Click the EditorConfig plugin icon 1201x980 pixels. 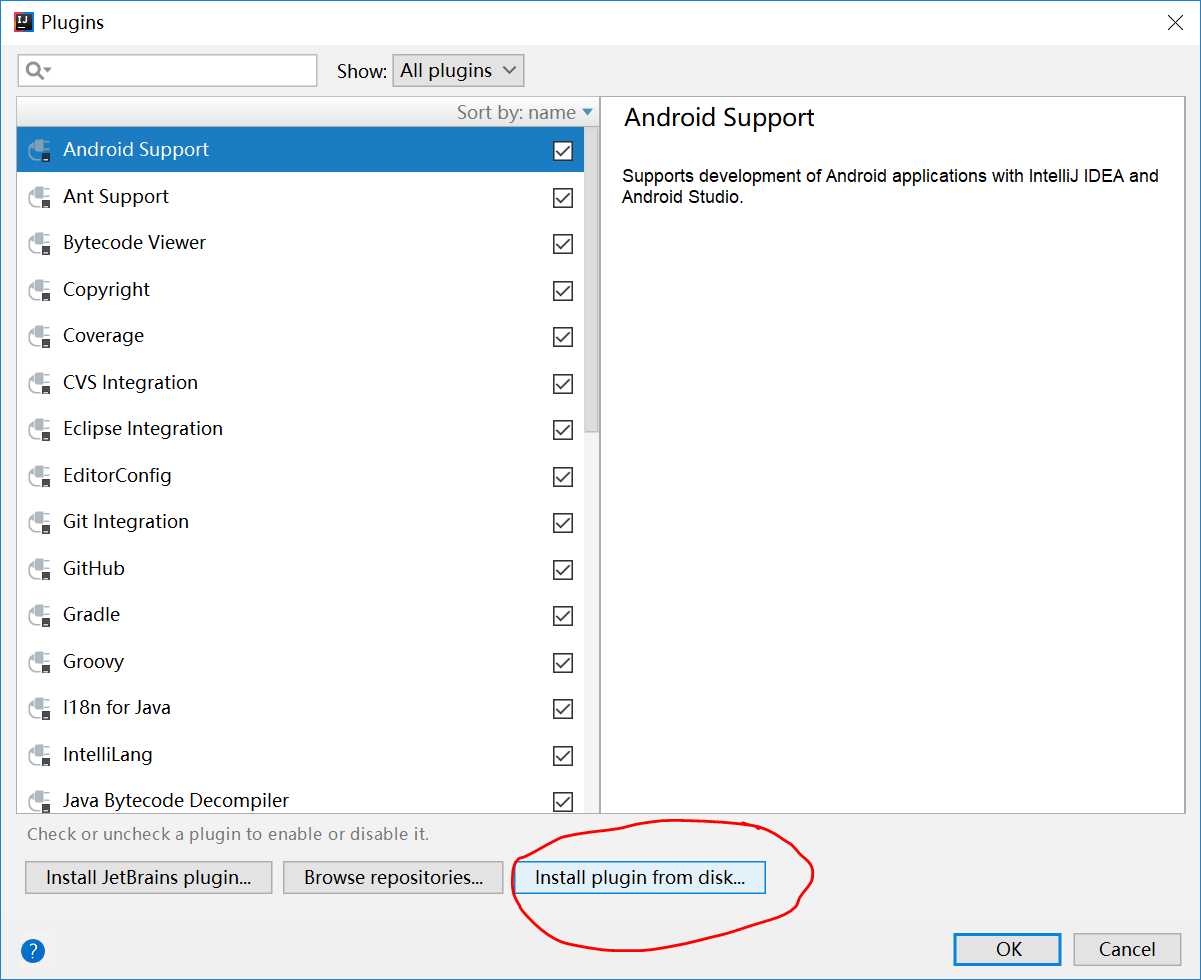pyautogui.click(x=40, y=476)
